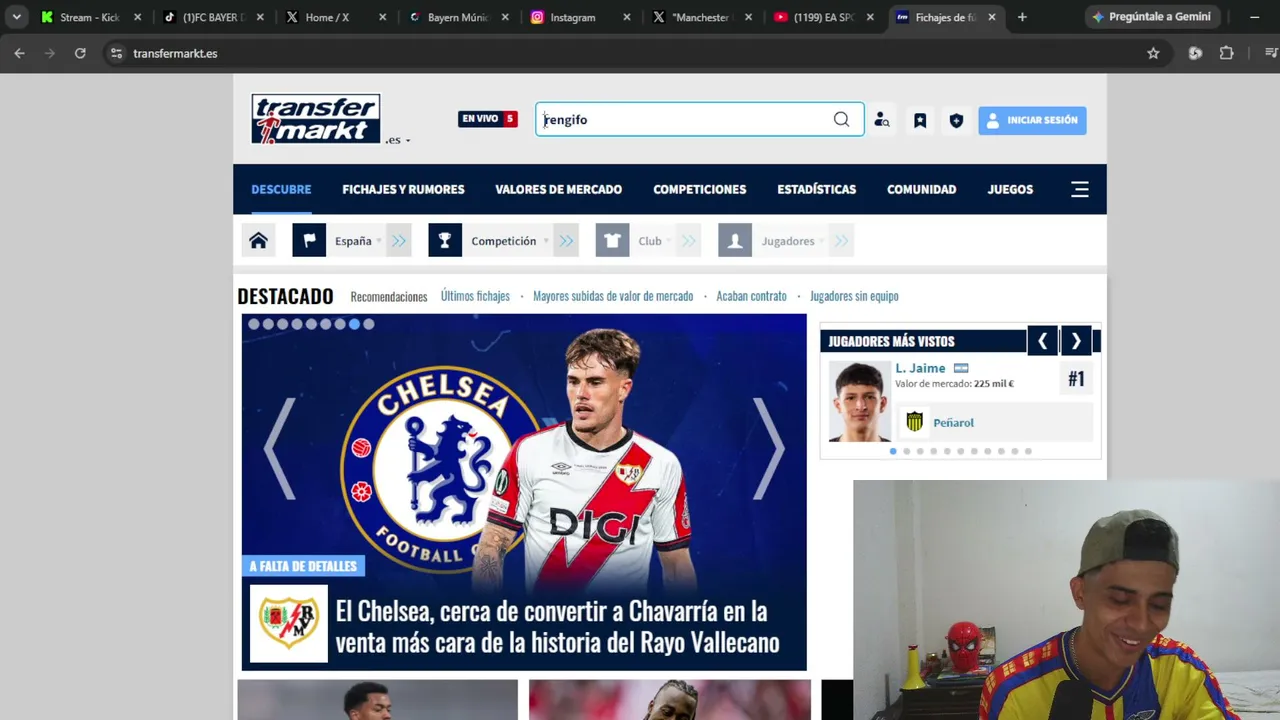The height and width of the screenshot is (720, 1280).
Task: Click the double arrow next to España
Action: click(x=399, y=241)
